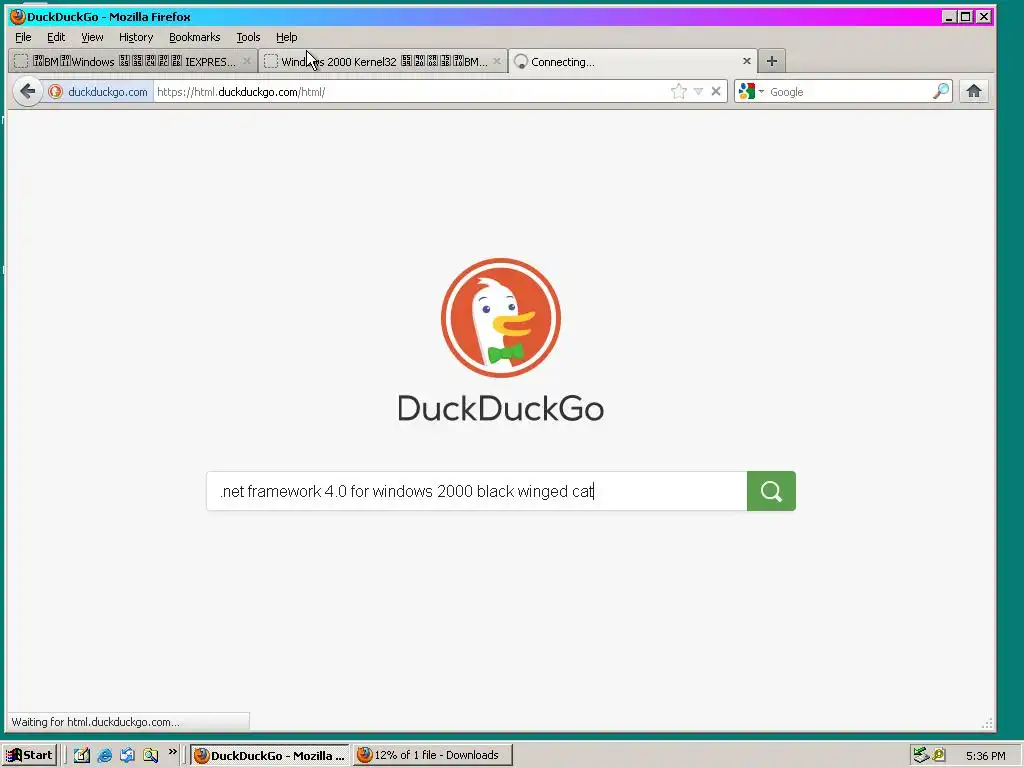Image resolution: width=1024 pixels, height=768 pixels.
Task: Open a new tab with the plus button
Action: tap(771, 61)
